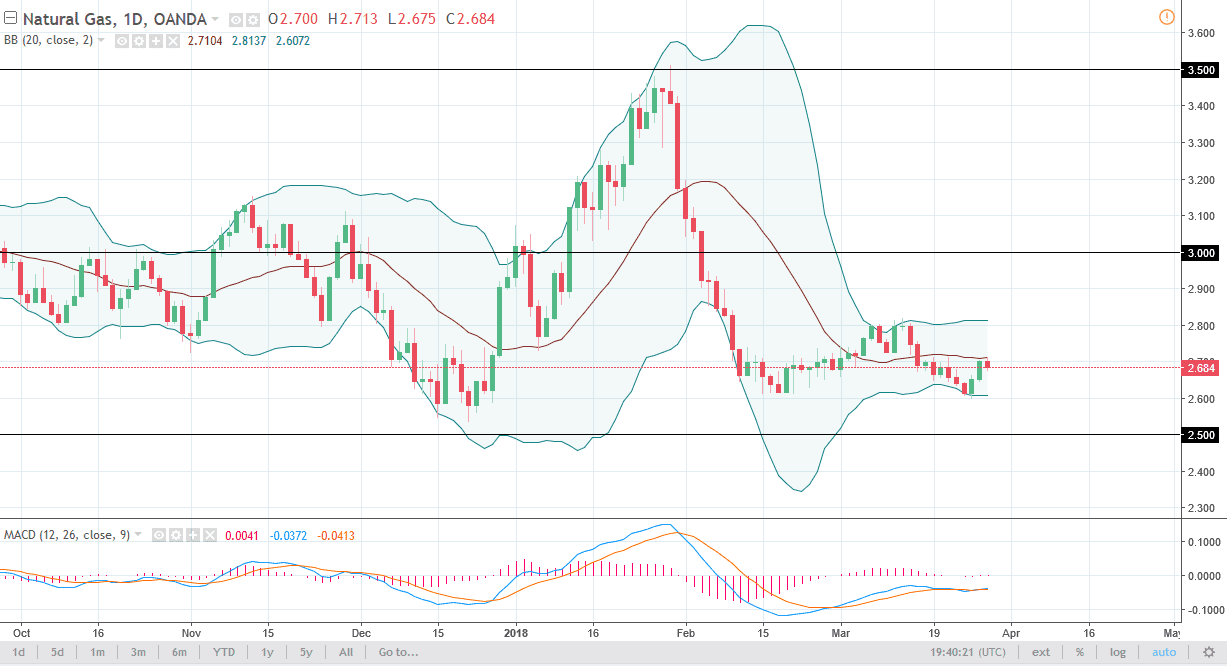Remove the Bollinger Bands indicator
This screenshot has height=666, width=1227.
(171, 41)
